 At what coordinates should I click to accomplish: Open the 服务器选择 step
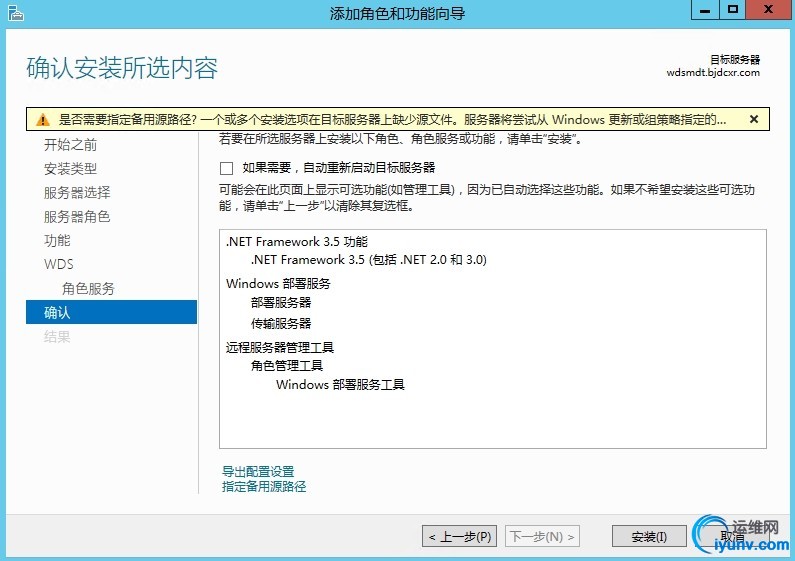(77, 192)
